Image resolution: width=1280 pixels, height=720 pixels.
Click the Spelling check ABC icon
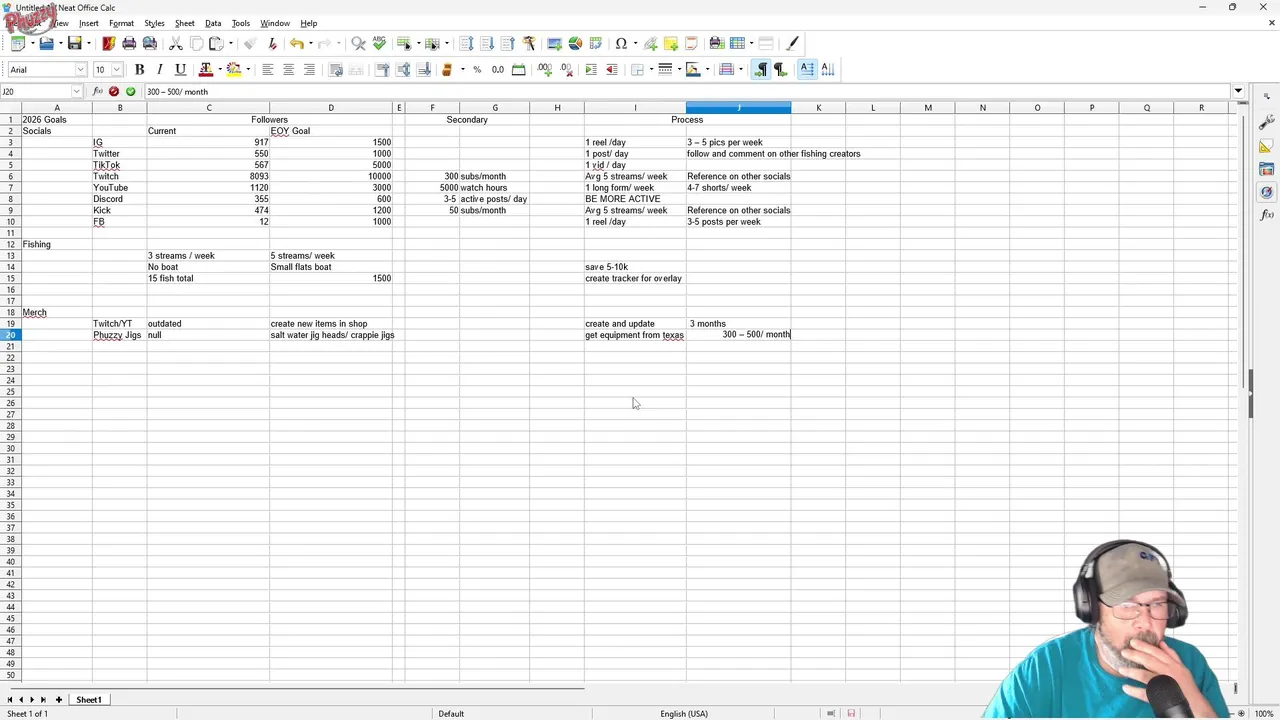point(379,43)
